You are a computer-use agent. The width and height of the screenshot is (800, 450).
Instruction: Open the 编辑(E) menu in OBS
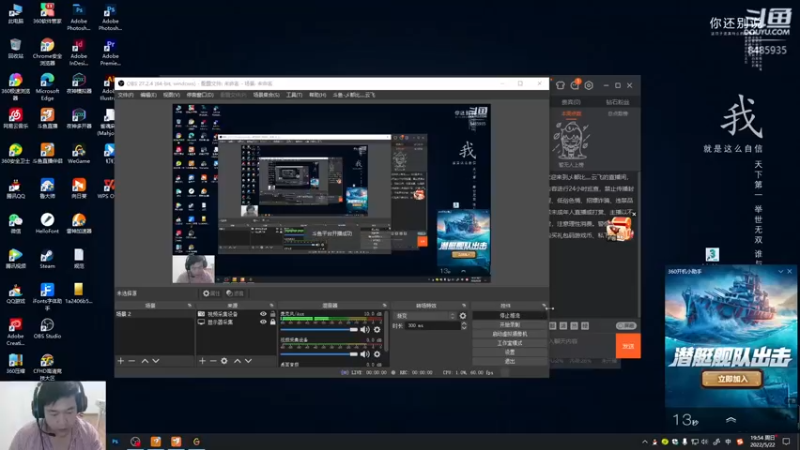(x=148, y=95)
